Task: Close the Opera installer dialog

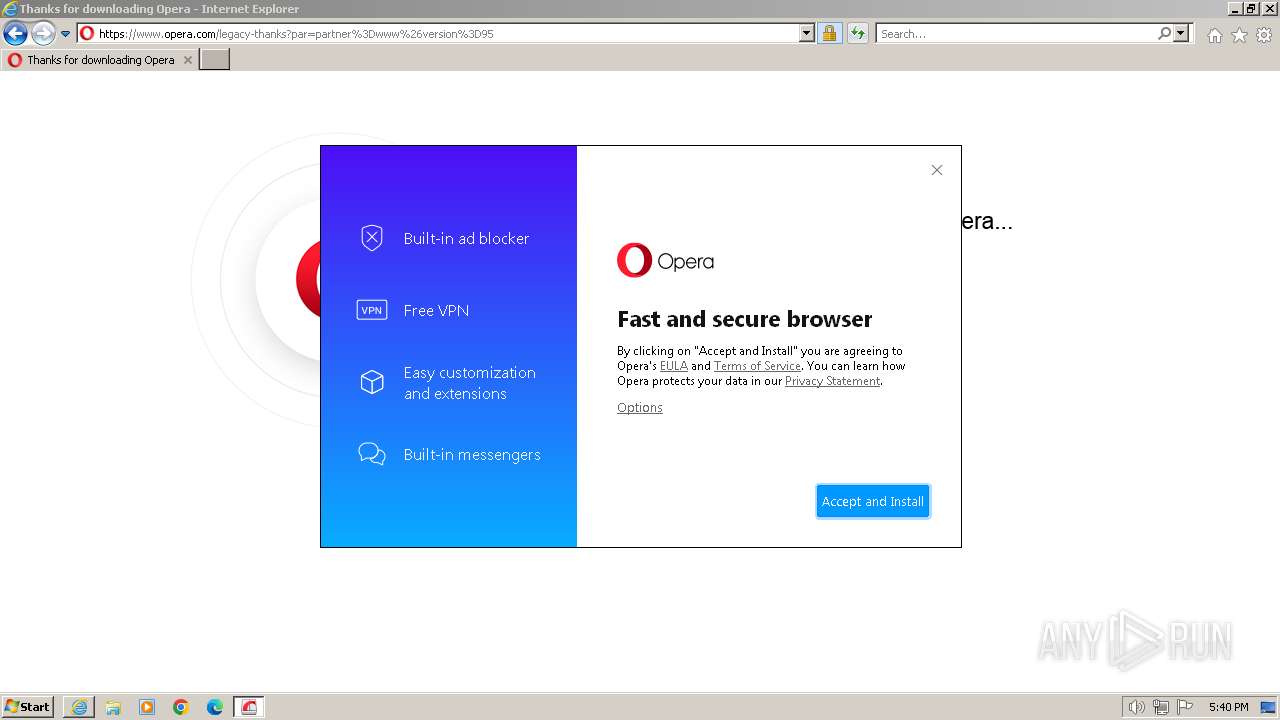Action: click(x=937, y=170)
